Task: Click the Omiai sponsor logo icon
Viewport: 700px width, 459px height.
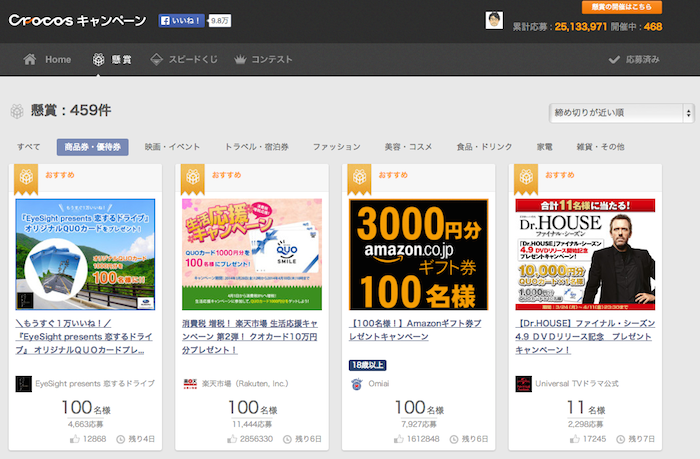Action: 356,384
